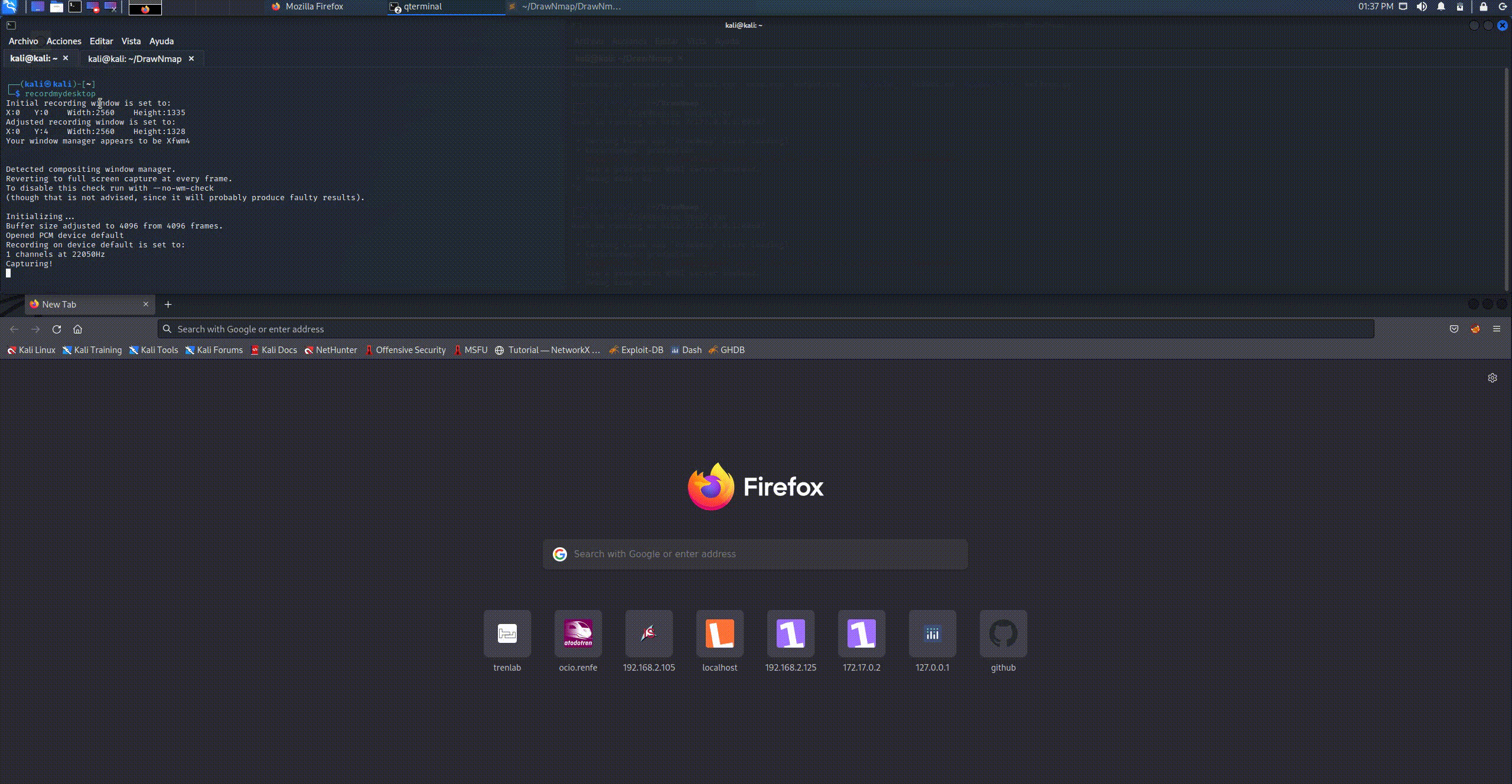1512x784 pixels.
Task: Open the Kali applications menu
Action: point(10,6)
